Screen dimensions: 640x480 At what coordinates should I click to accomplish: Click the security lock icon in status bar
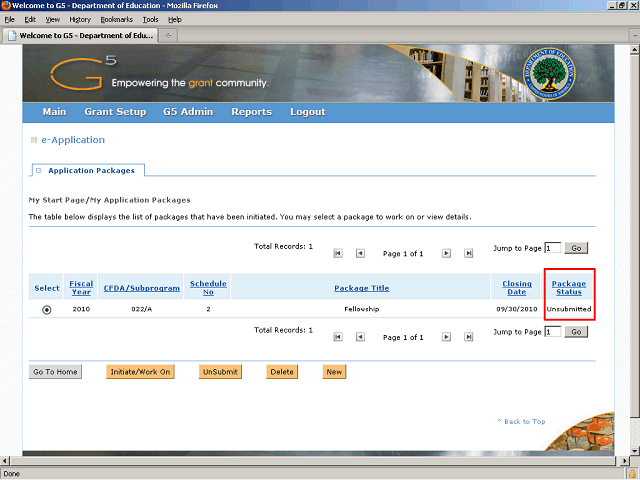(632, 474)
